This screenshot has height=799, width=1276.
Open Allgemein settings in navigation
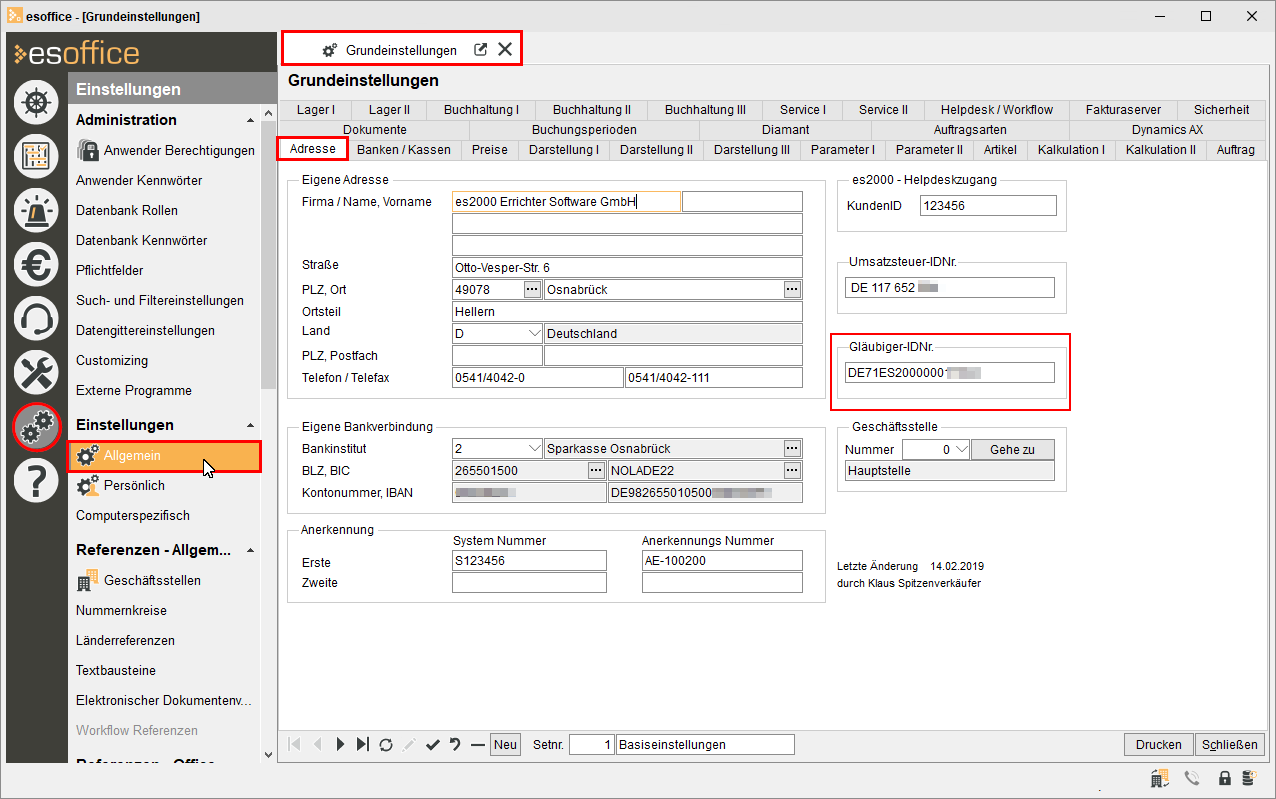pos(165,456)
